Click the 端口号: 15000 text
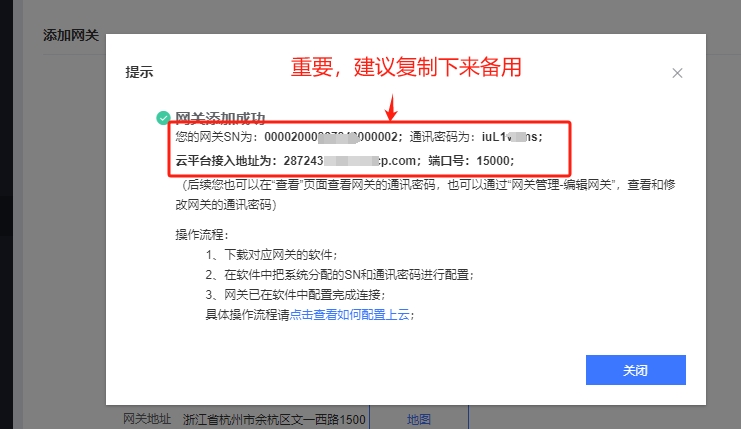Viewport: 741px width, 429px height. coord(471,161)
